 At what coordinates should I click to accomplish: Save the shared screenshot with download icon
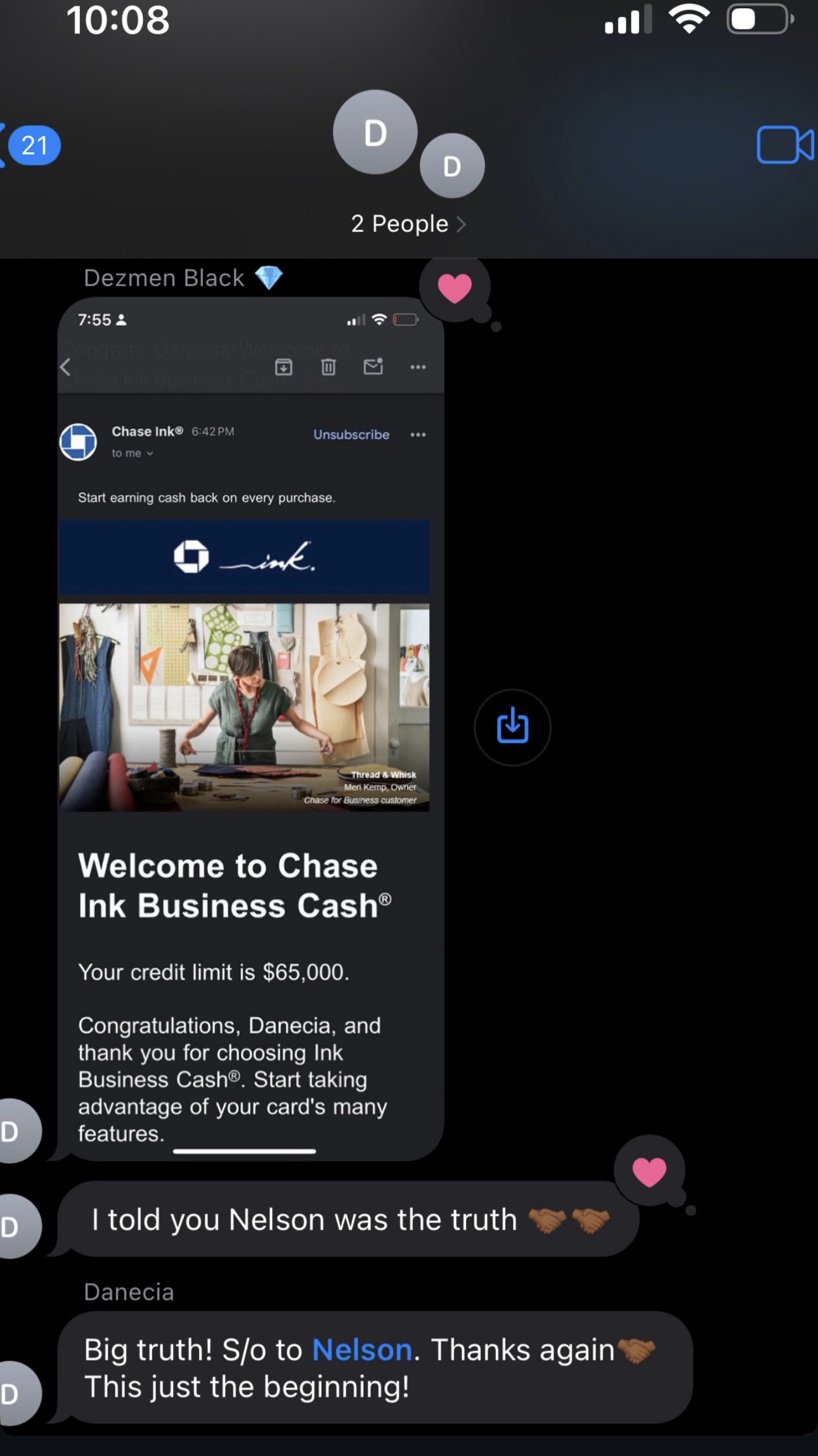pos(512,727)
